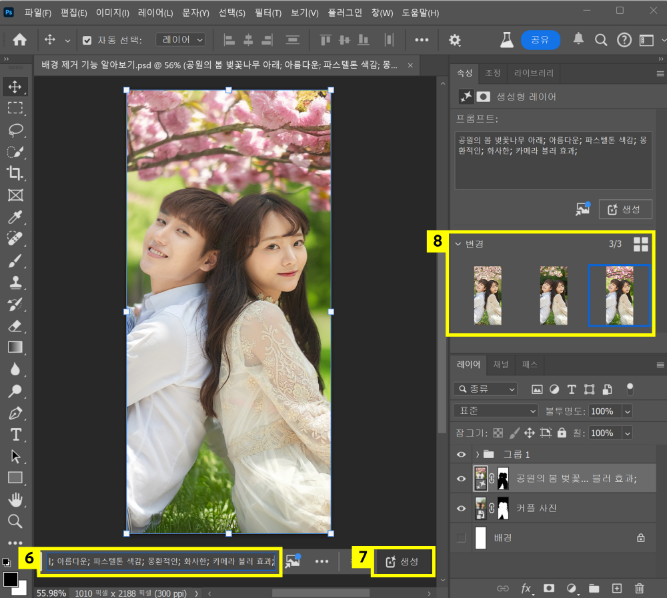The image size is (667, 598).
Task: Select the Horizontal Type tool
Action: (x=16, y=434)
